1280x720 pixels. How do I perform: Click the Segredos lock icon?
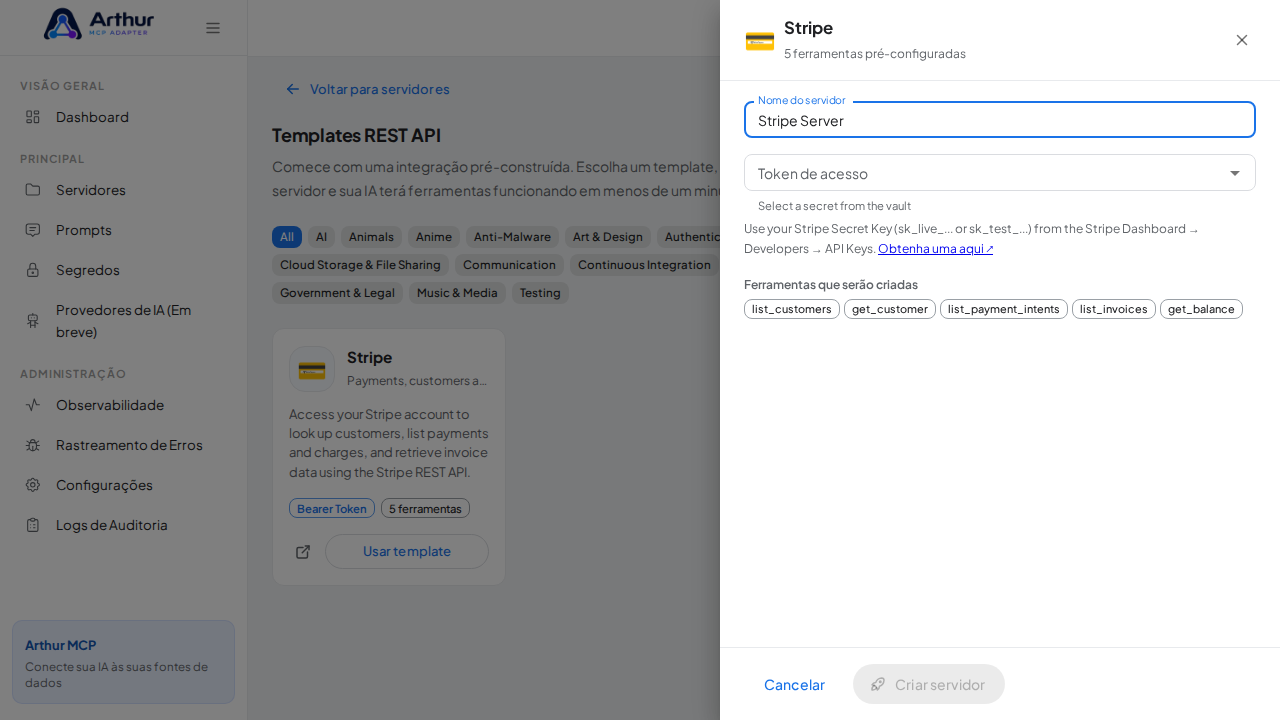pos(33,270)
